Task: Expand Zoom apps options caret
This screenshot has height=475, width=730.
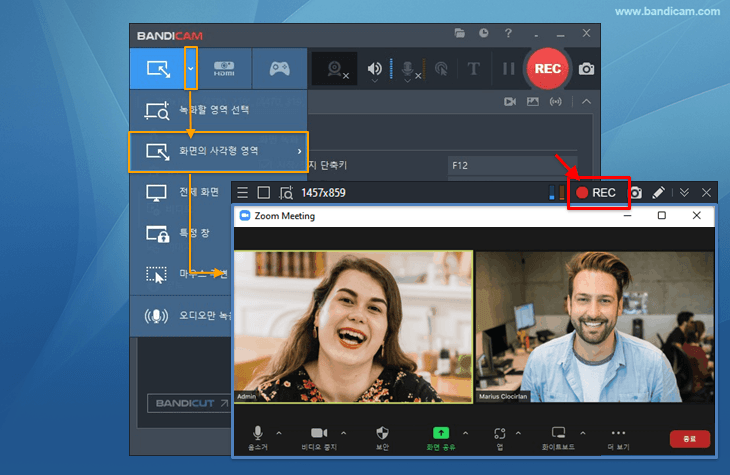Action: [518, 433]
